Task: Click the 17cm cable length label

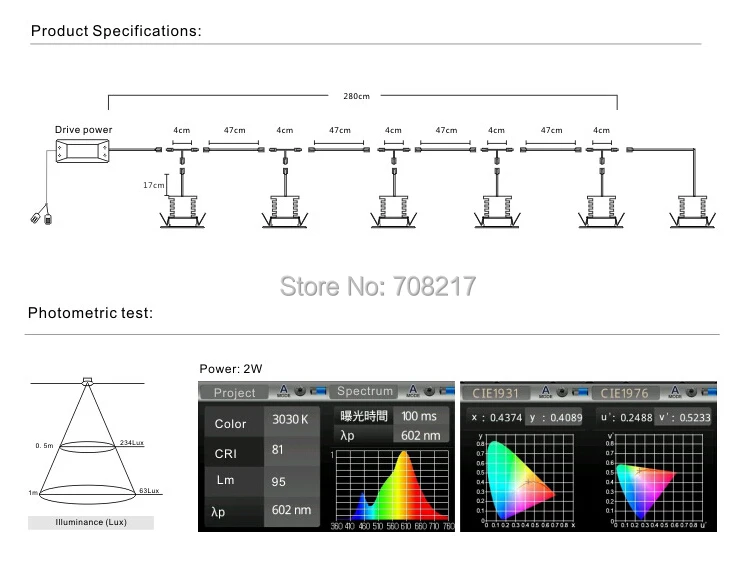Action: click(x=153, y=185)
